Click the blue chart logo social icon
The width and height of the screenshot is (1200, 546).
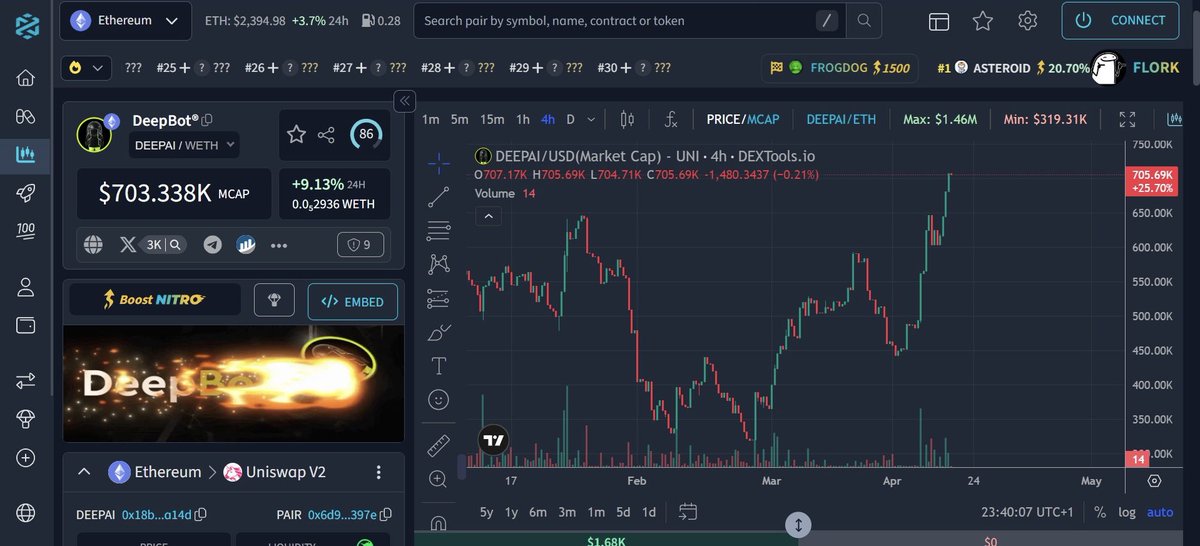click(x=246, y=244)
